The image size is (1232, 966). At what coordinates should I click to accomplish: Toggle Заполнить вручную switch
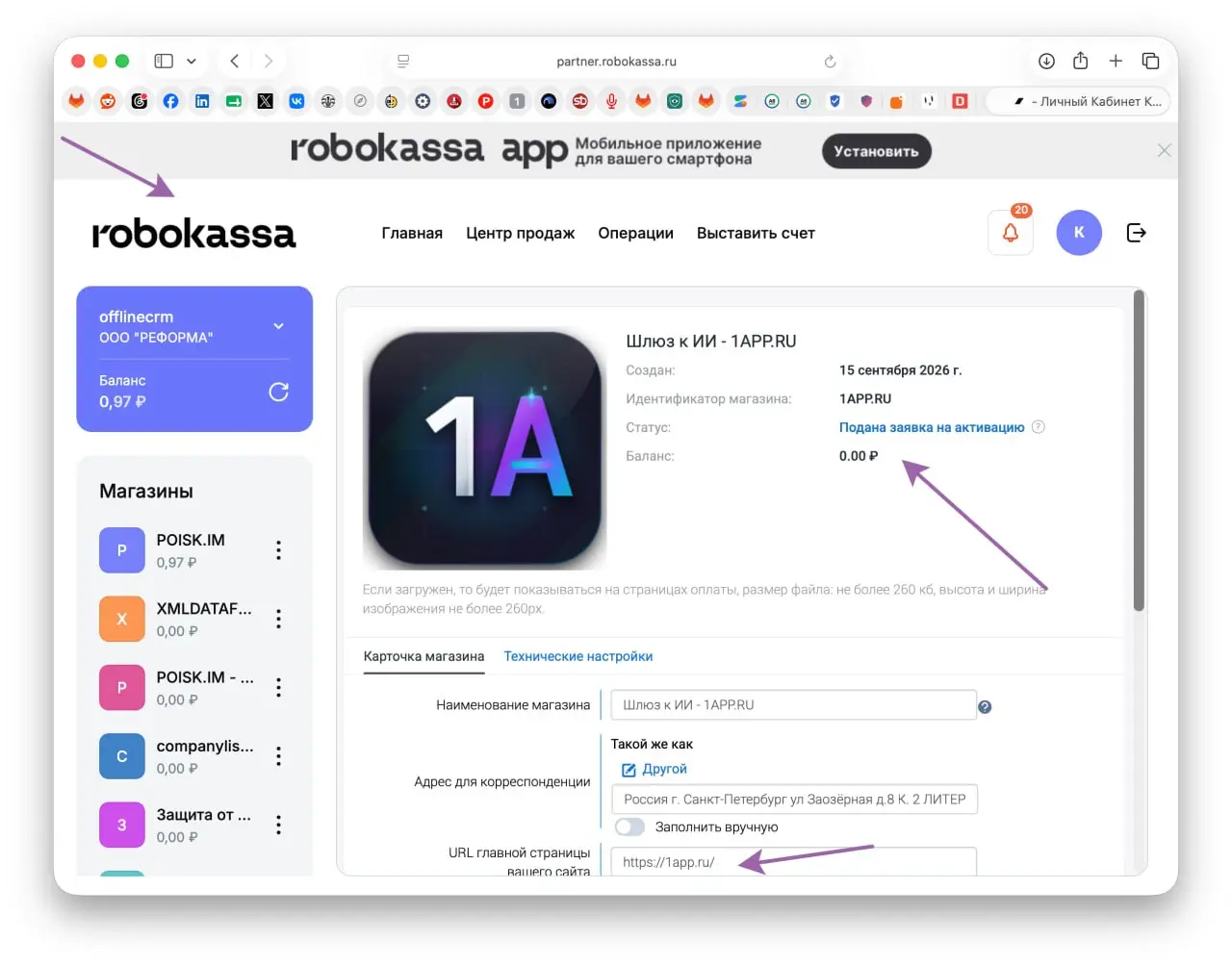click(x=629, y=826)
